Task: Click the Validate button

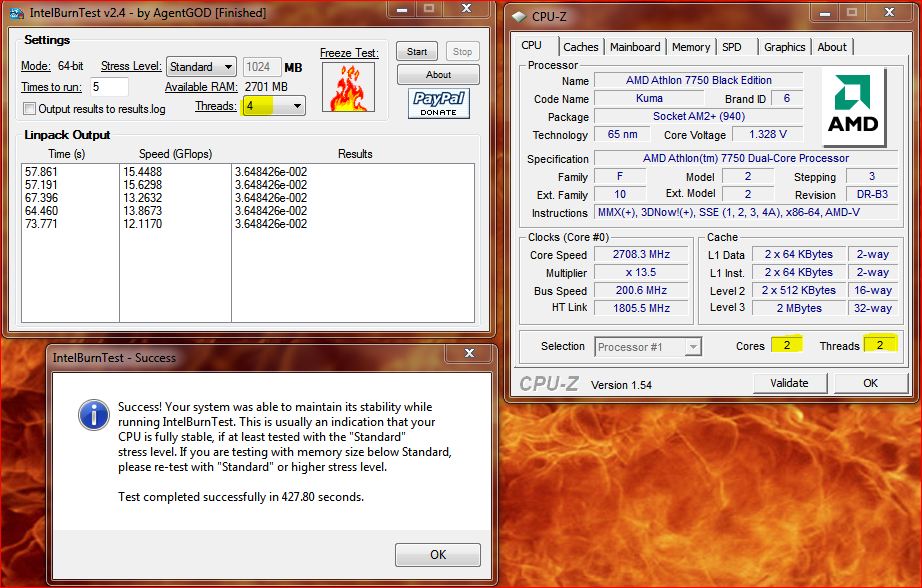Action: [x=790, y=383]
